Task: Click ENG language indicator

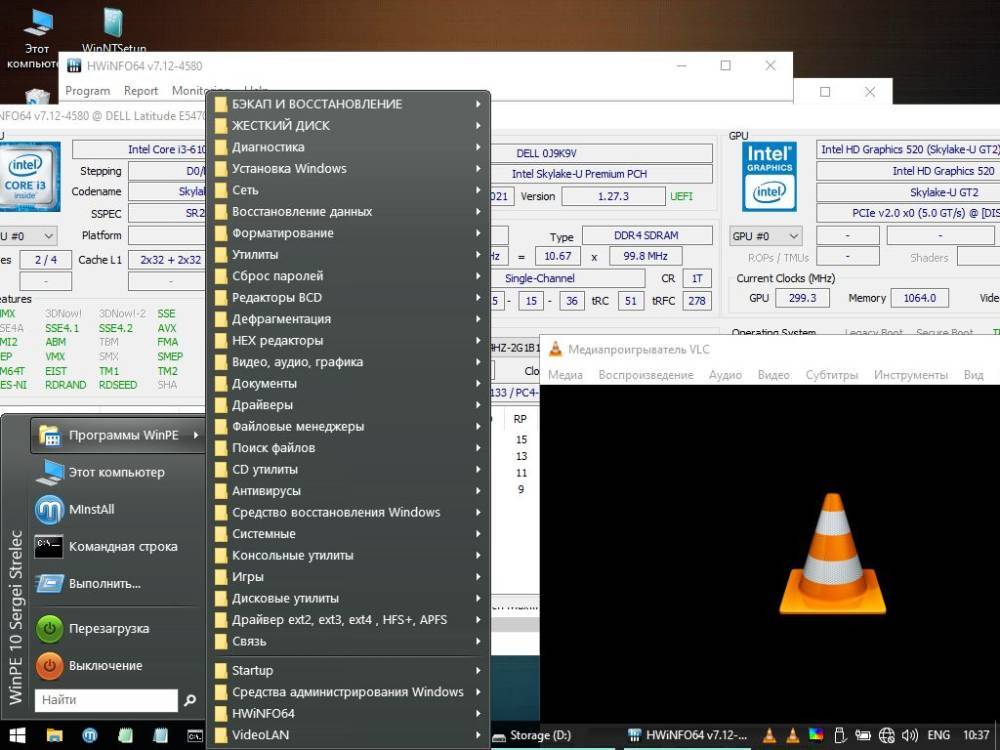Action: click(x=939, y=735)
